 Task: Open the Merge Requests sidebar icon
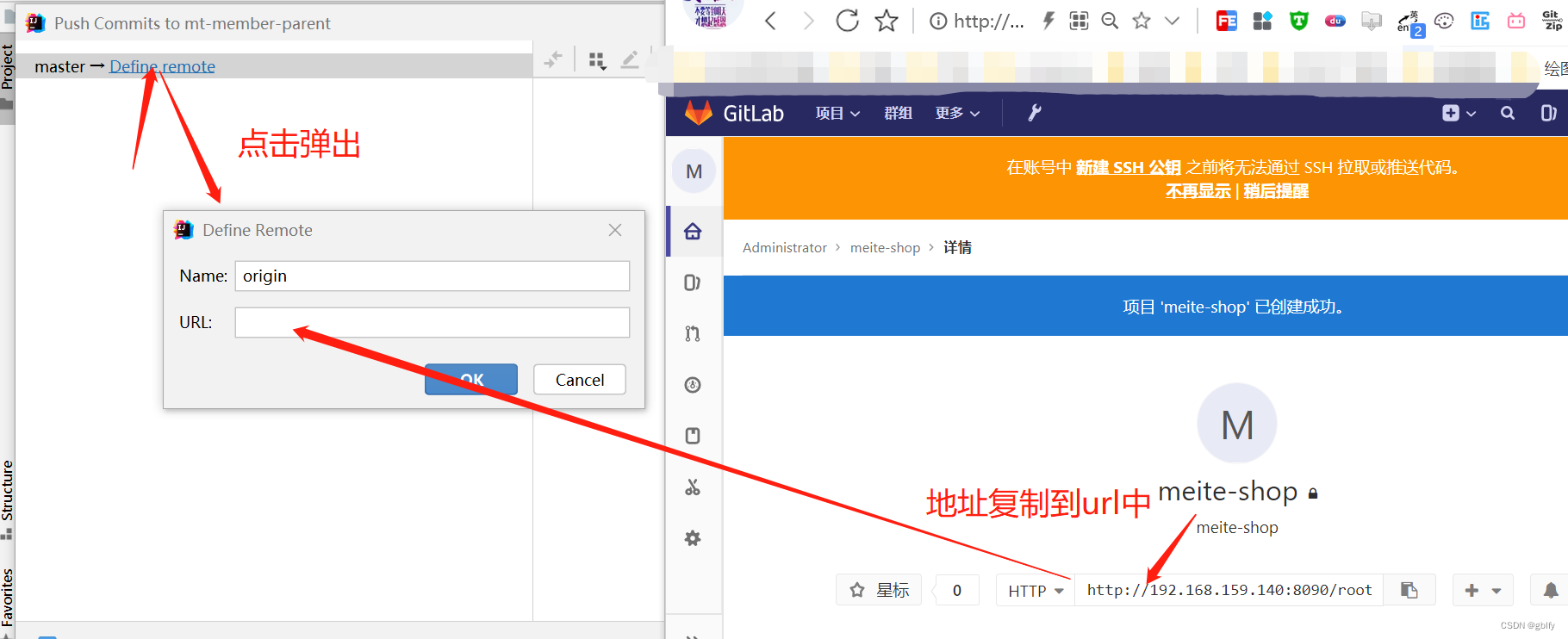693,333
